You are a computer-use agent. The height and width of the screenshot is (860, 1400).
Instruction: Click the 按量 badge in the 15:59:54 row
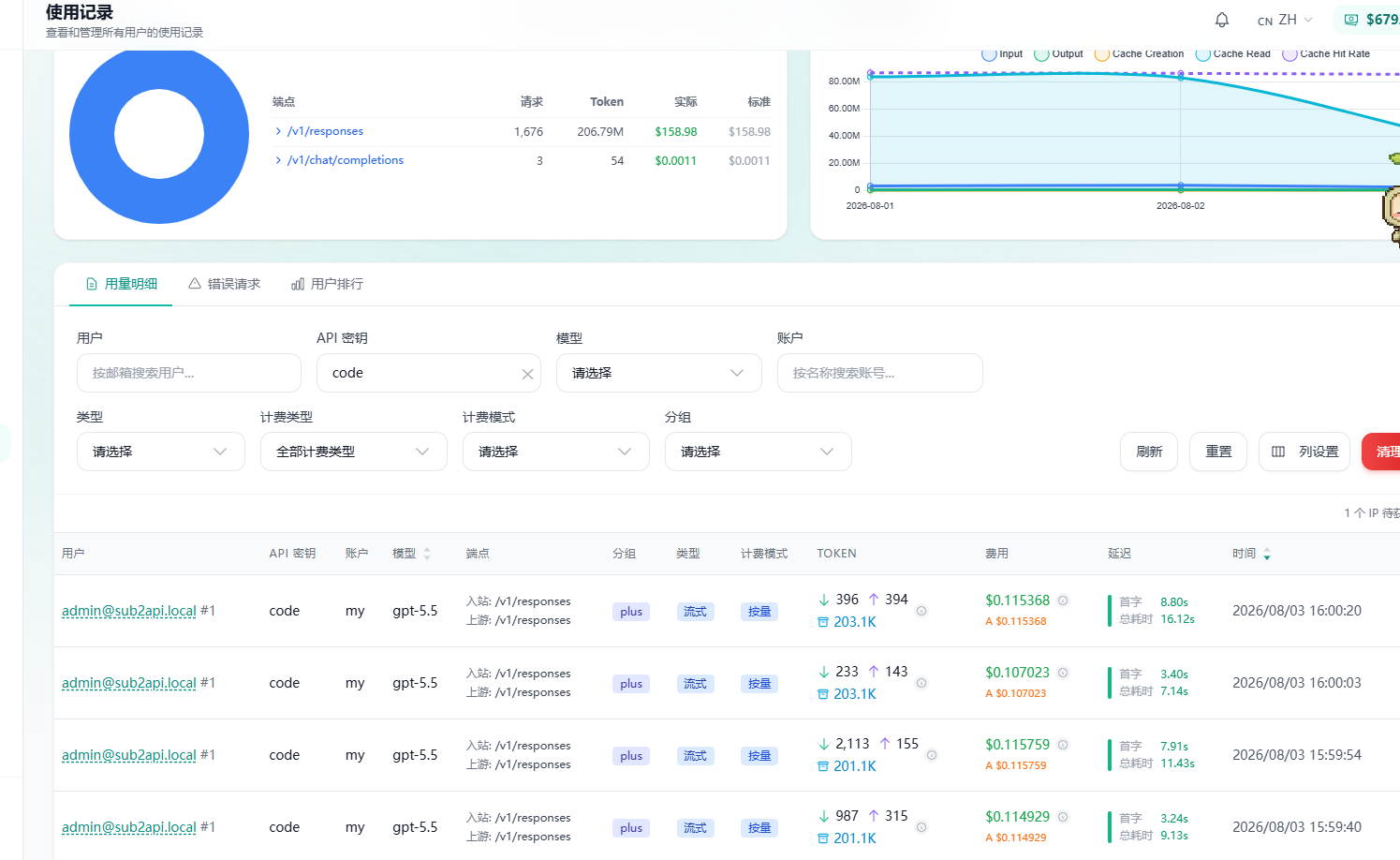(759, 756)
